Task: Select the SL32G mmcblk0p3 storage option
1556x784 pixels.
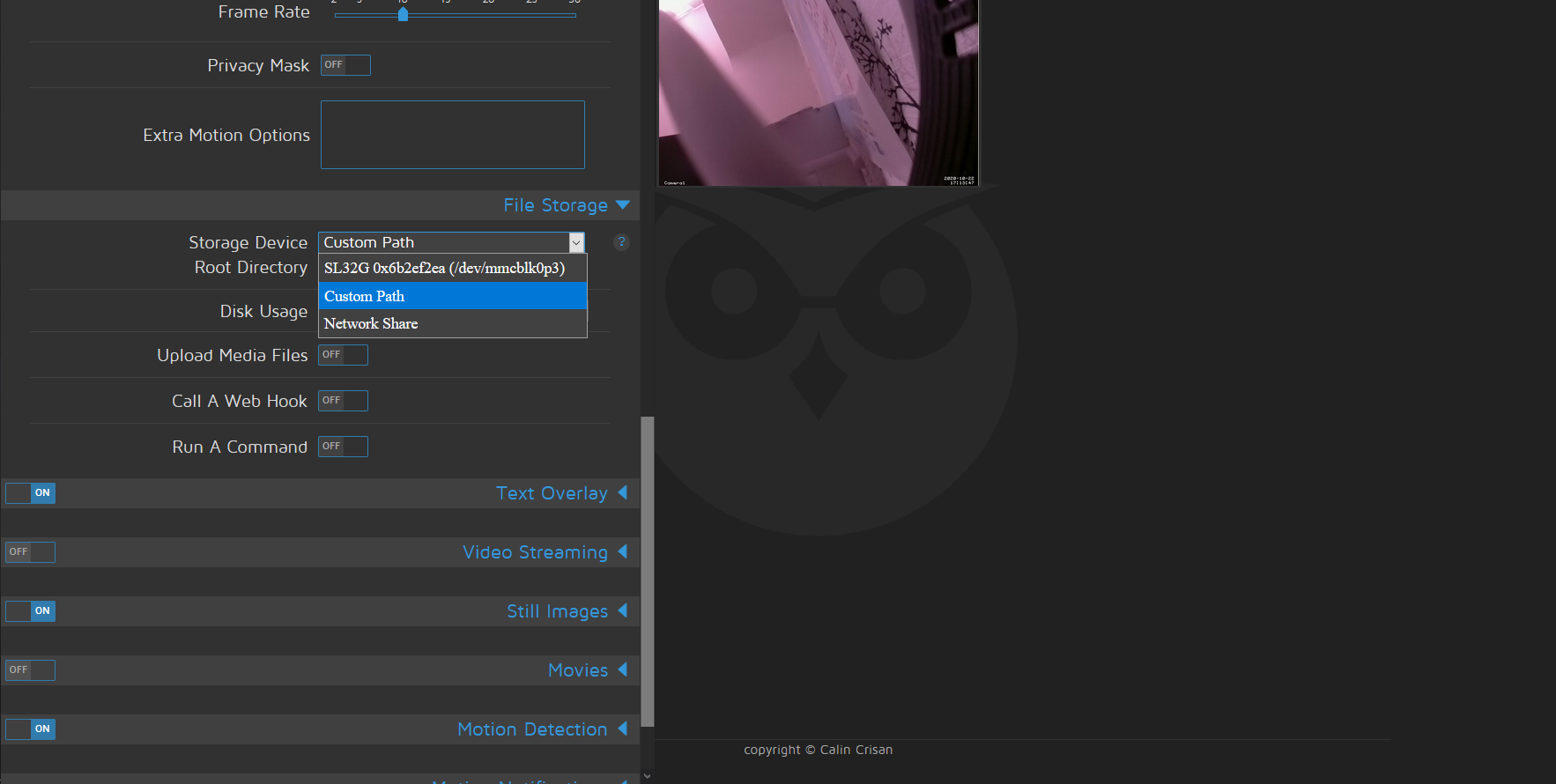Action: pos(453,269)
